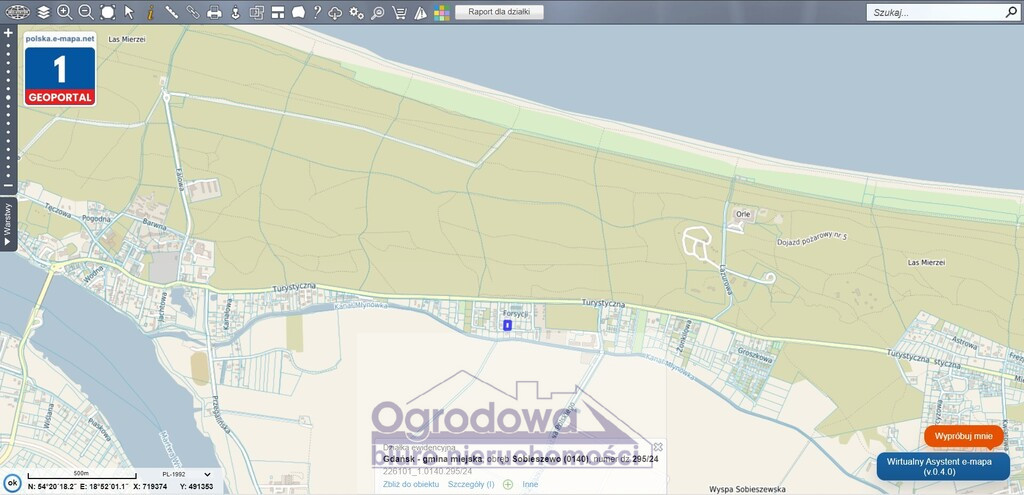Select the zoom out magnifier tool
The image size is (1024, 495).
click(86, 12)
